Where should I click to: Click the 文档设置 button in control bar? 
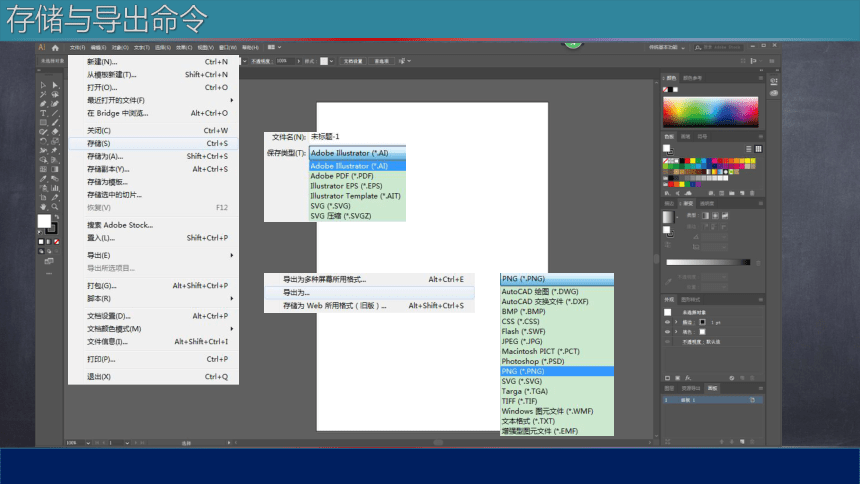click(x=353, y=61)
